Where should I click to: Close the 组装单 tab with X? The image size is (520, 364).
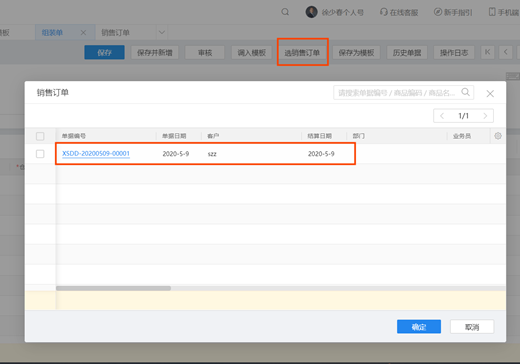pos(83,33)
